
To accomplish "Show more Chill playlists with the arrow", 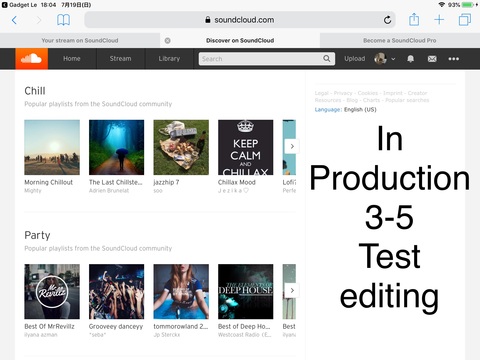I will 292,146.
